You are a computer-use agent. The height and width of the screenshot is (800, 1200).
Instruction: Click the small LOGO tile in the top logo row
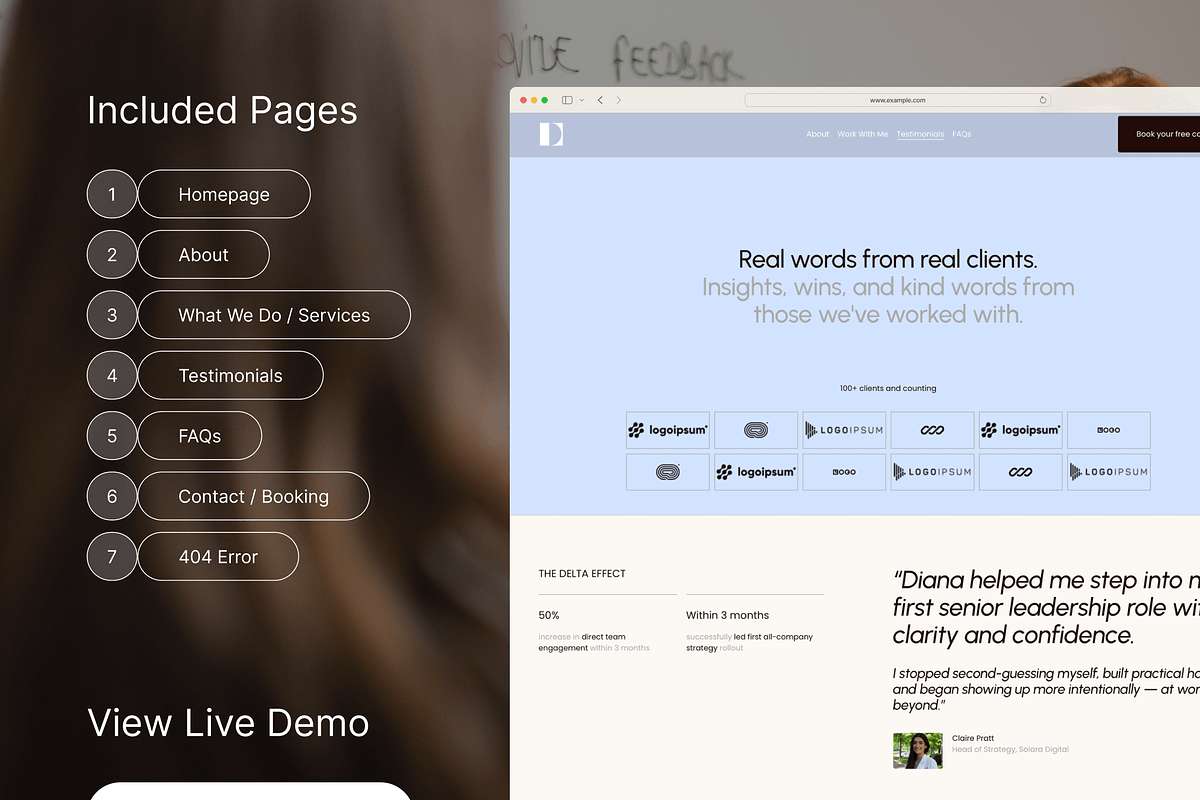tap(1108, 430)
